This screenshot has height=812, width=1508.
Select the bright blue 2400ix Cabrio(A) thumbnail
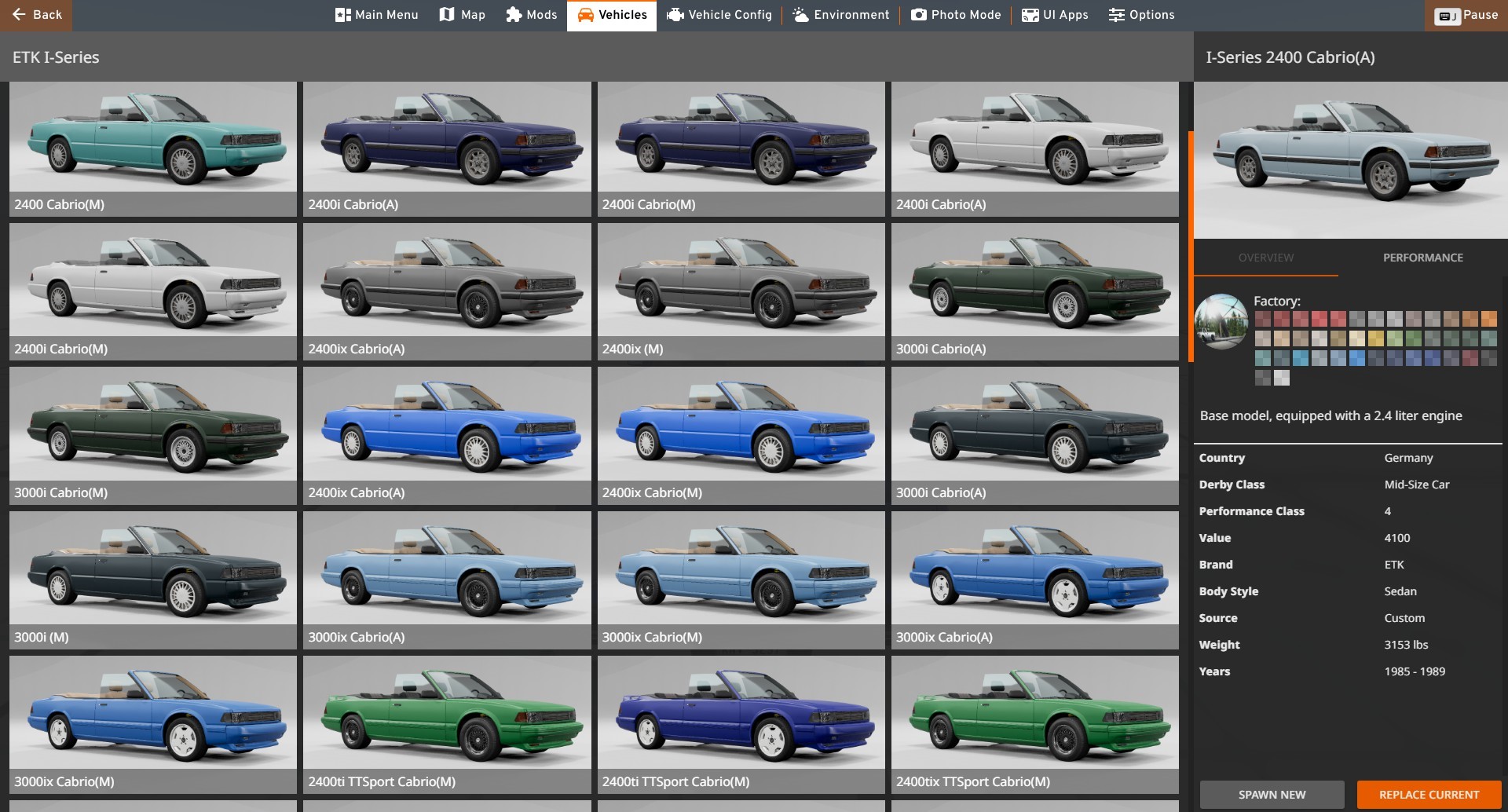pyautogui.click(x=447, y=436)
